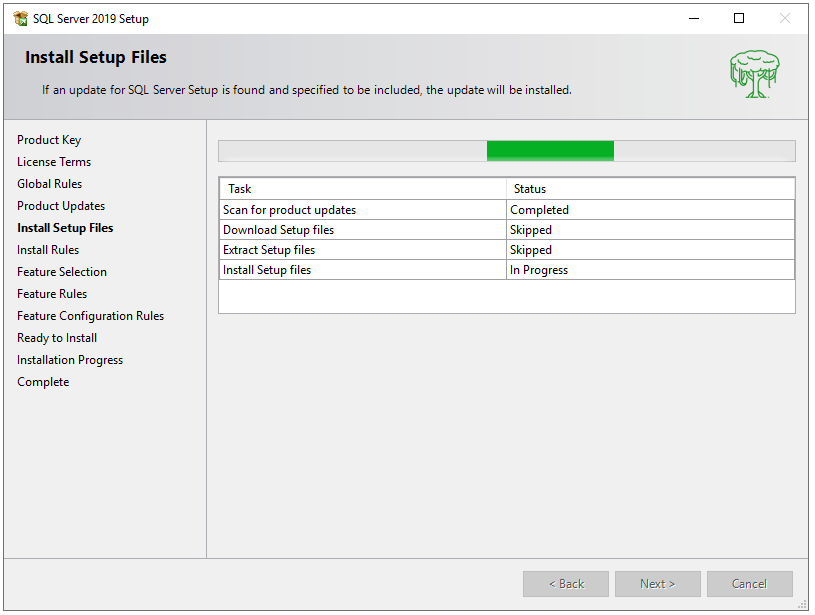Select the Feature Rules step
The image size is (815, 615).
click(x=52, y=294)
